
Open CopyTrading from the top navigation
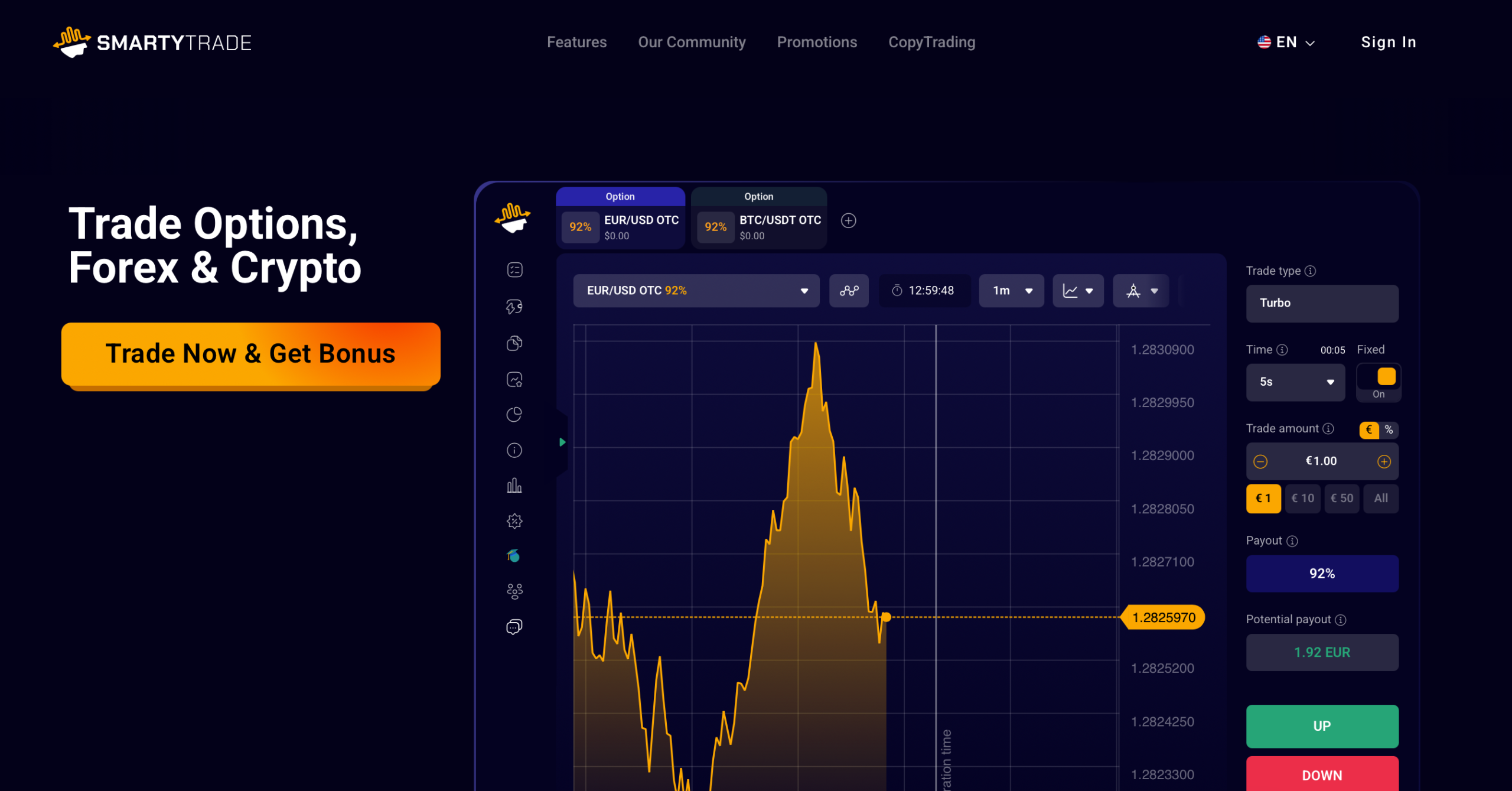[x=932, y=42]
